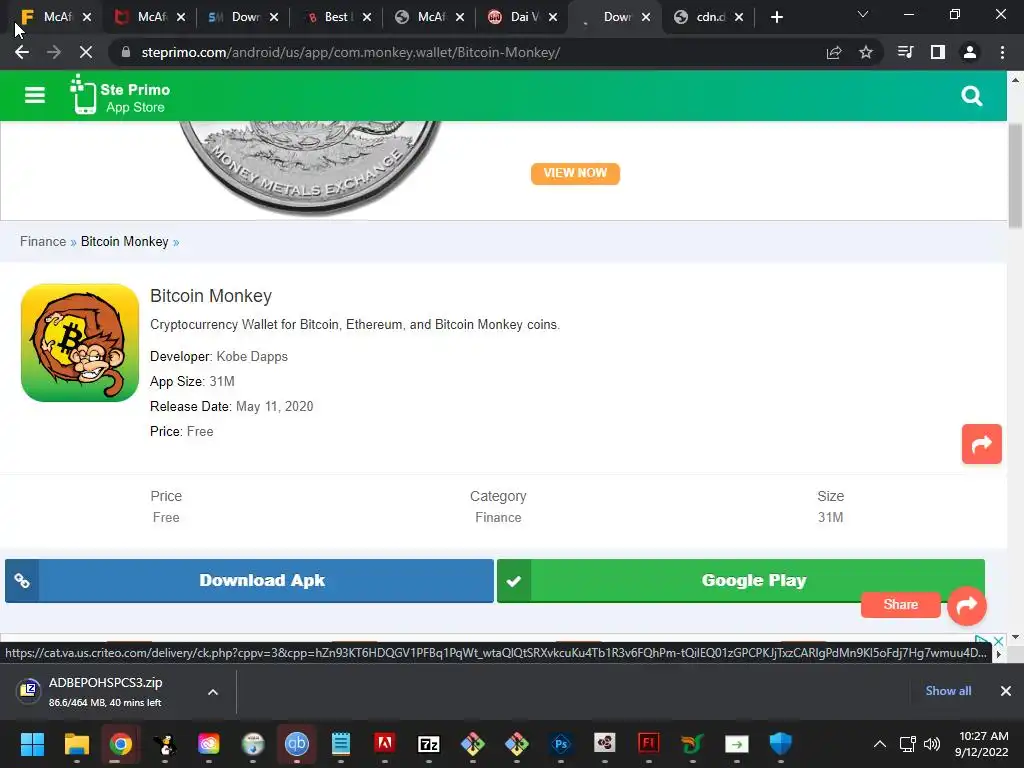Bookmark this page with the star
Image resolution: width=1024 pixels, height=768 pixels.
866,52
